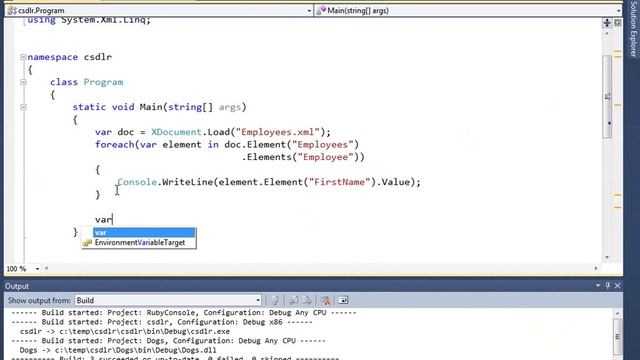Close the Output panel
The height and width of the screenshot is (360, 640).
[617, 286]
